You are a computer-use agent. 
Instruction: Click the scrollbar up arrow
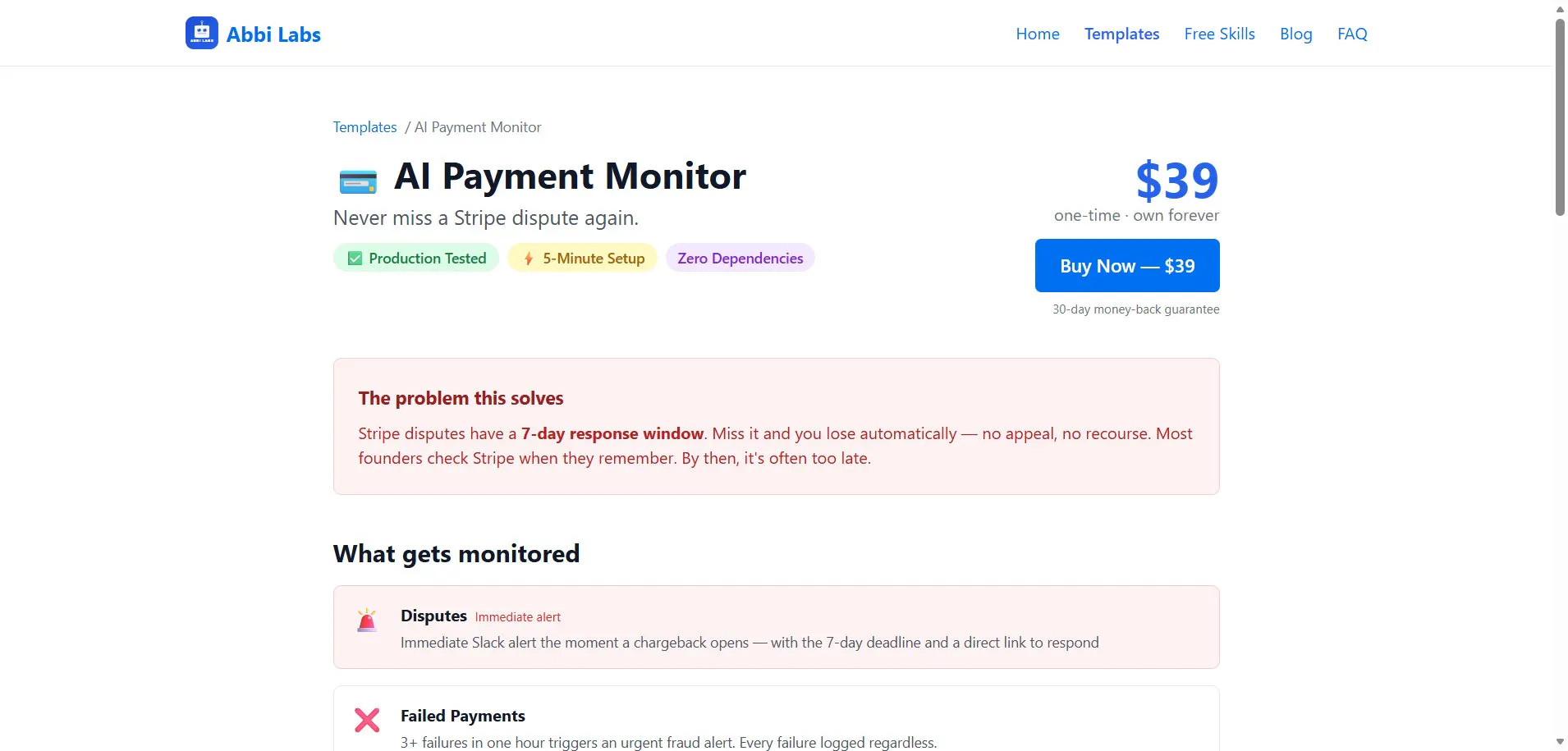(x=1560, y=9)
